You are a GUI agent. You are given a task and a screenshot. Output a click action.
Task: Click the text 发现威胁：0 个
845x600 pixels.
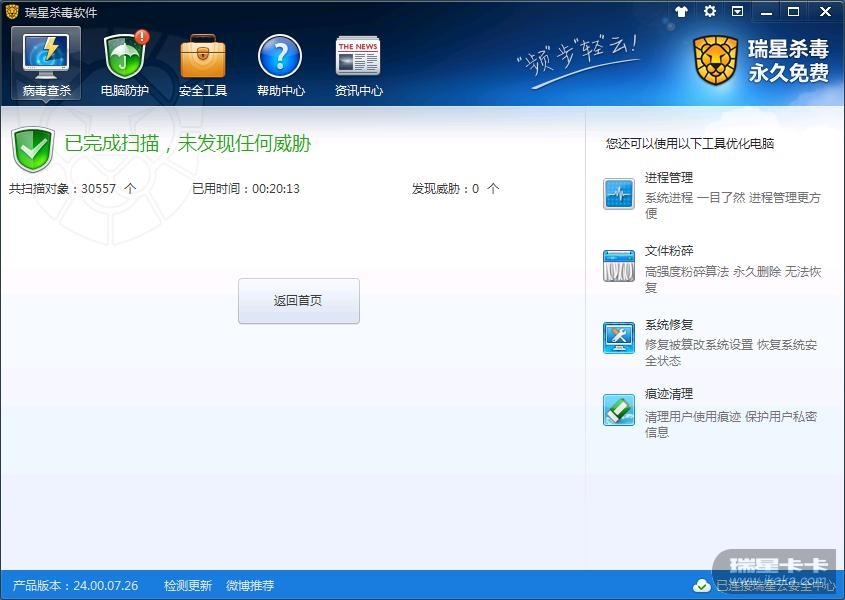click(456, 189)
